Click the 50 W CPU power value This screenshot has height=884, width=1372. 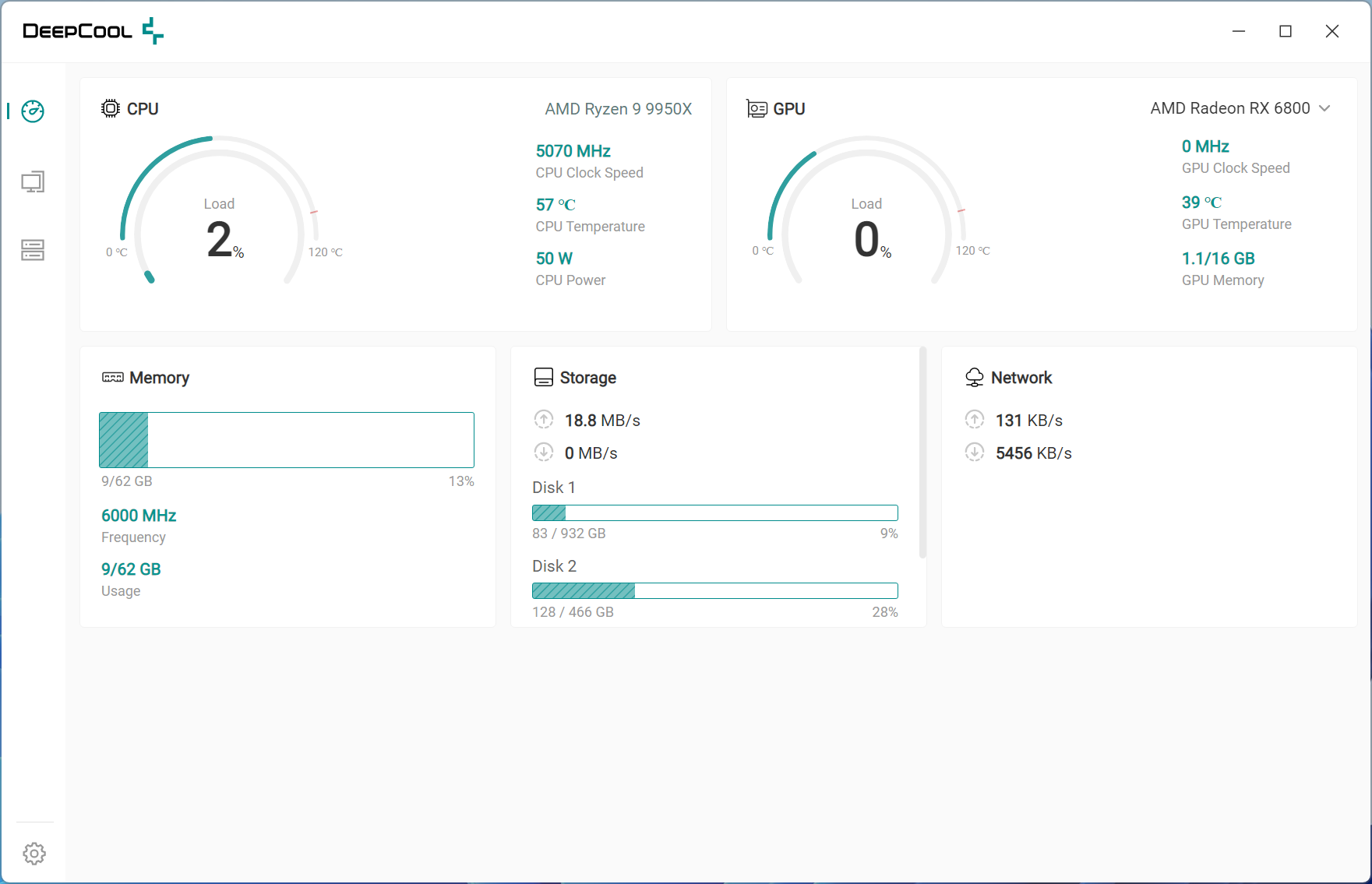coord(554,259)
